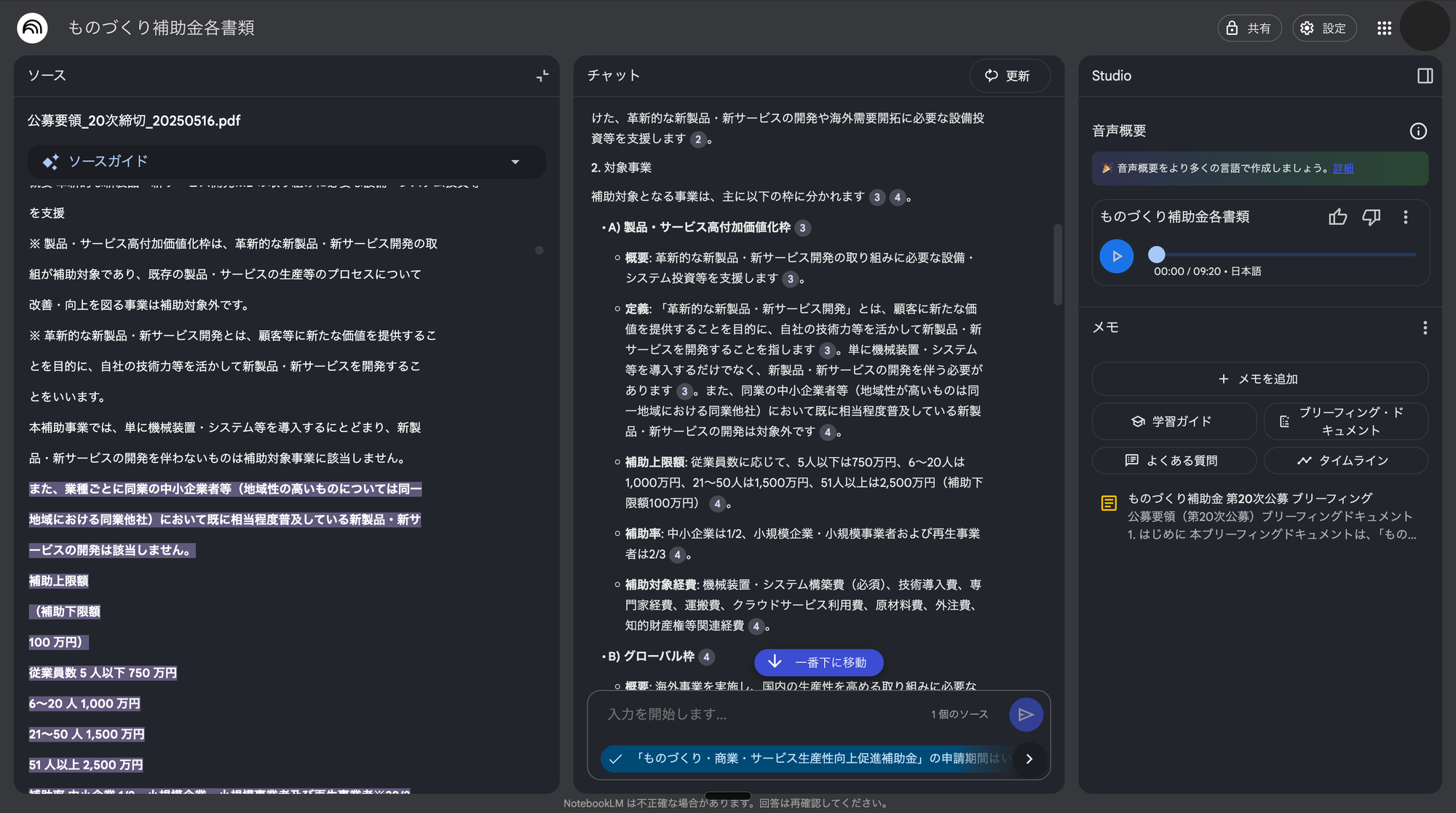This screenshot has width=1456, height=813.
Task: Click citation 4 after 補助対象経費 text
Action: tap(756, 626)
